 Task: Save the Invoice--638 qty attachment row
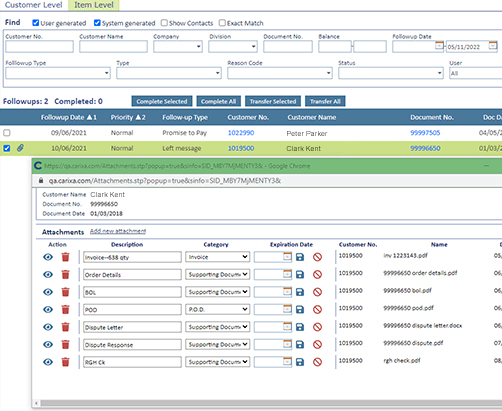[300, 257]
